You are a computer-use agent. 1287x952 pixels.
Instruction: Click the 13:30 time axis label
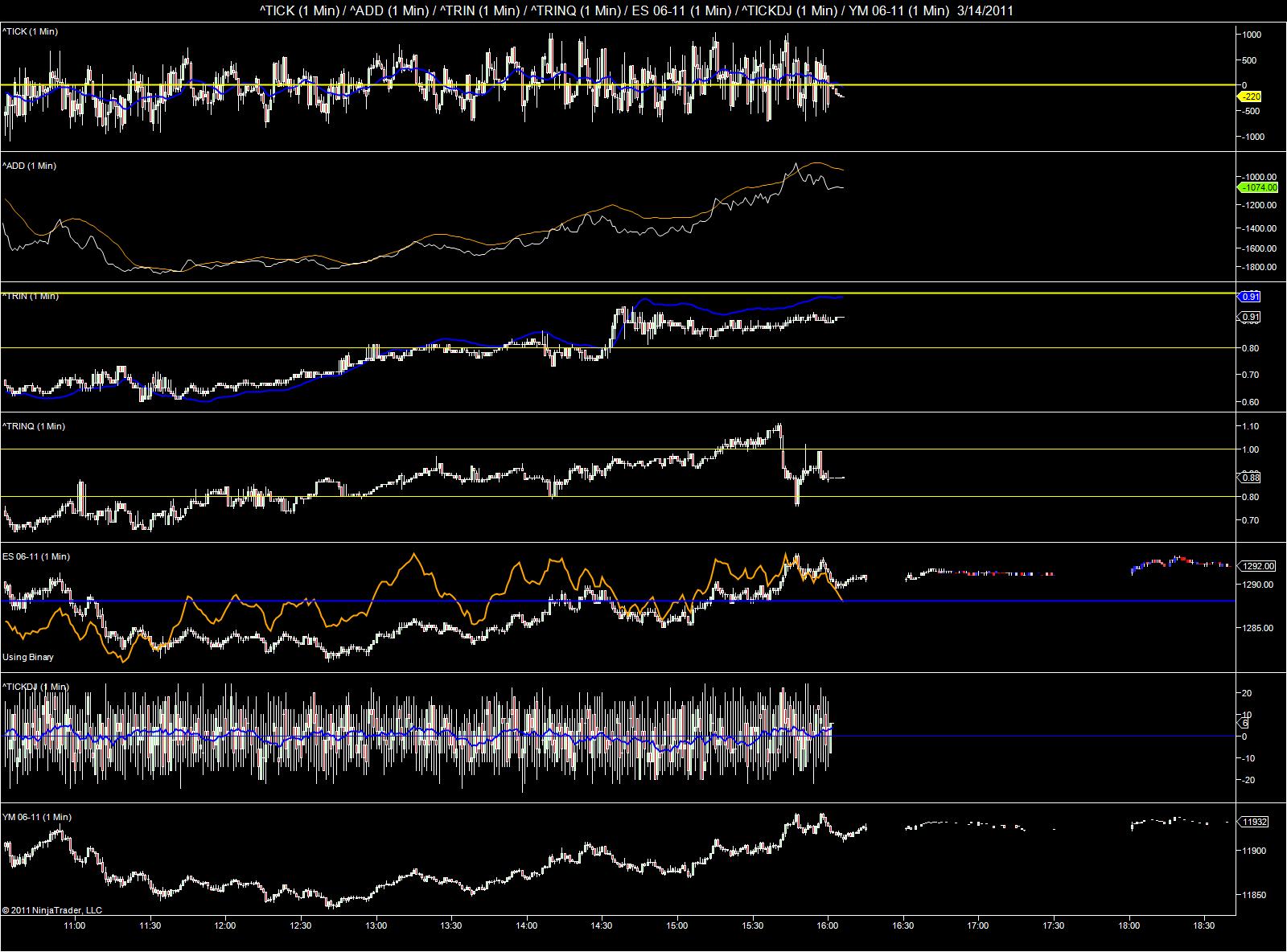point(451,925)
